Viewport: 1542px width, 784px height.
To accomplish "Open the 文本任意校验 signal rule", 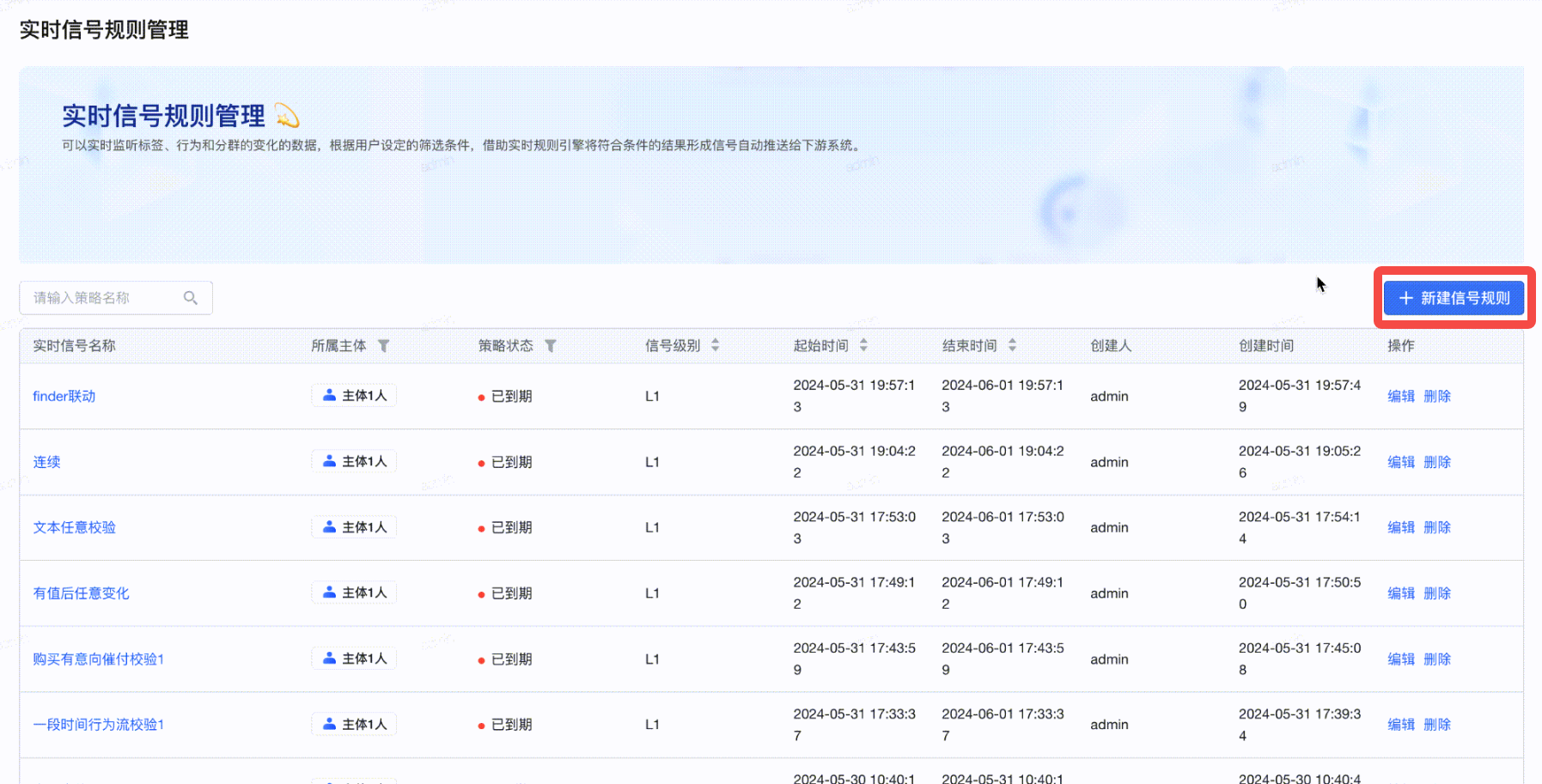I will click(x=74, y=527).
